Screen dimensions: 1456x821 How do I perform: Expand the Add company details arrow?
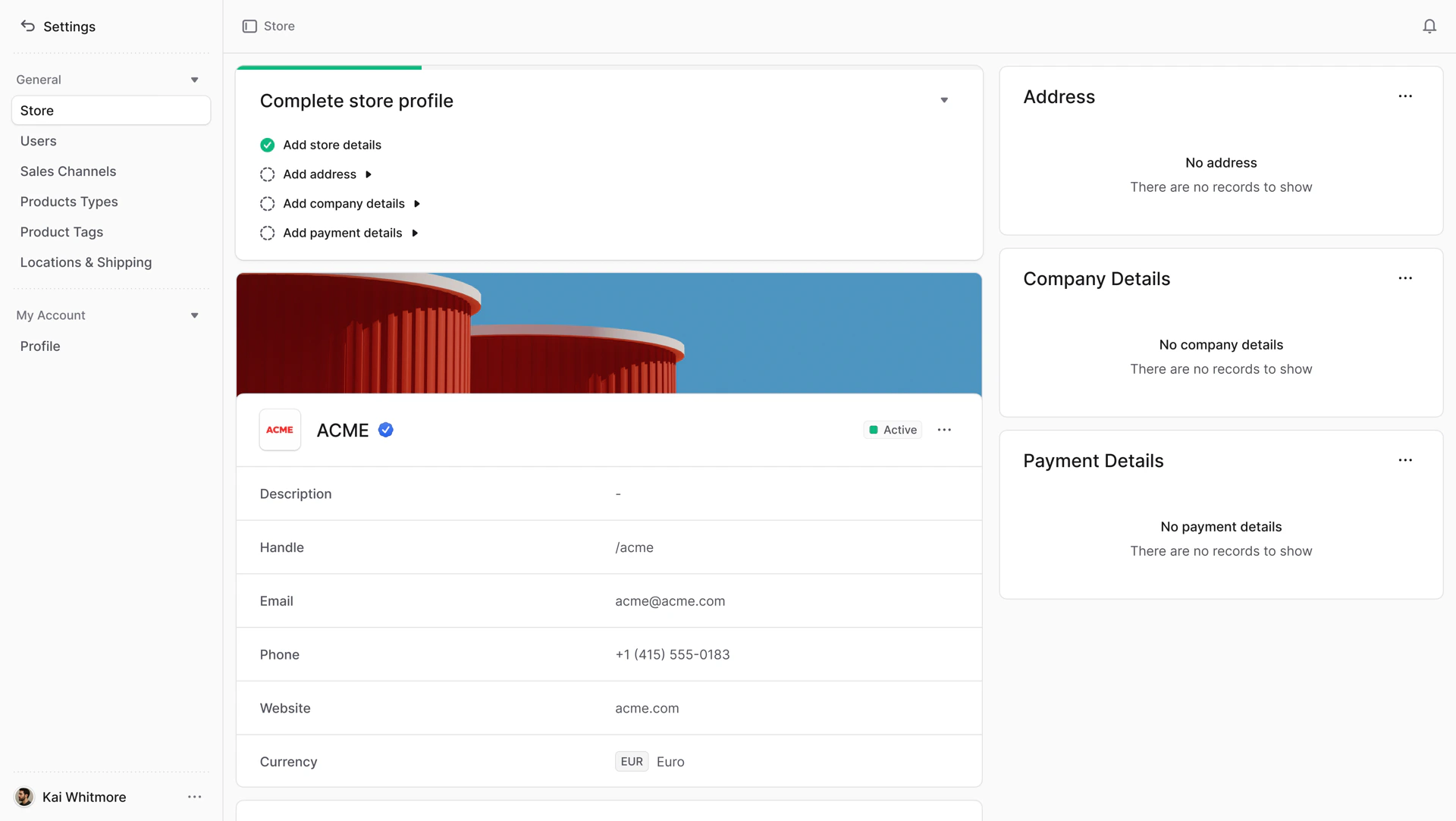point(417,204)
